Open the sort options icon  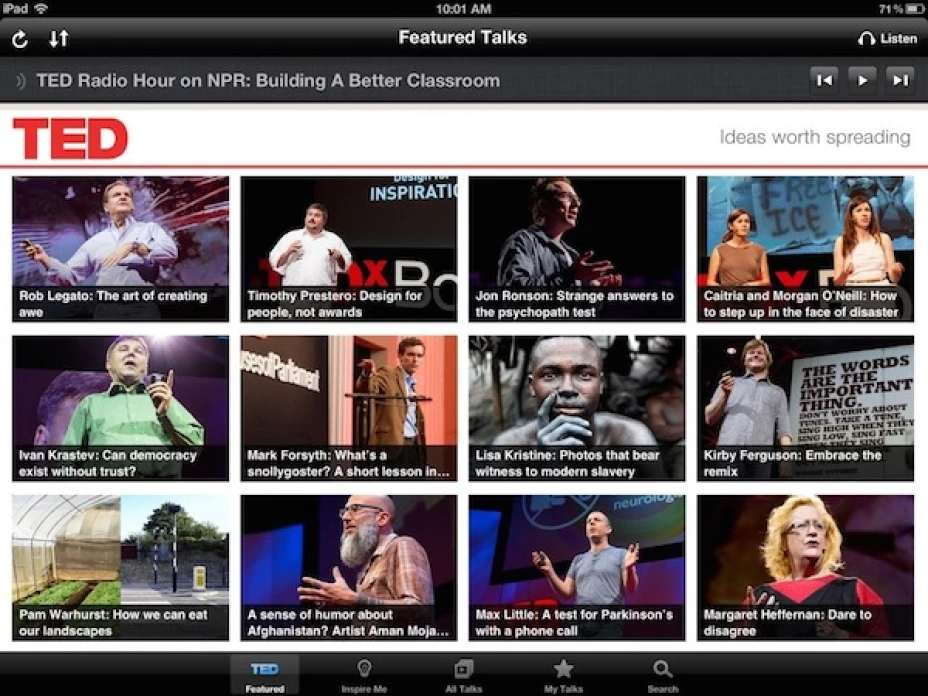[59, 38]
